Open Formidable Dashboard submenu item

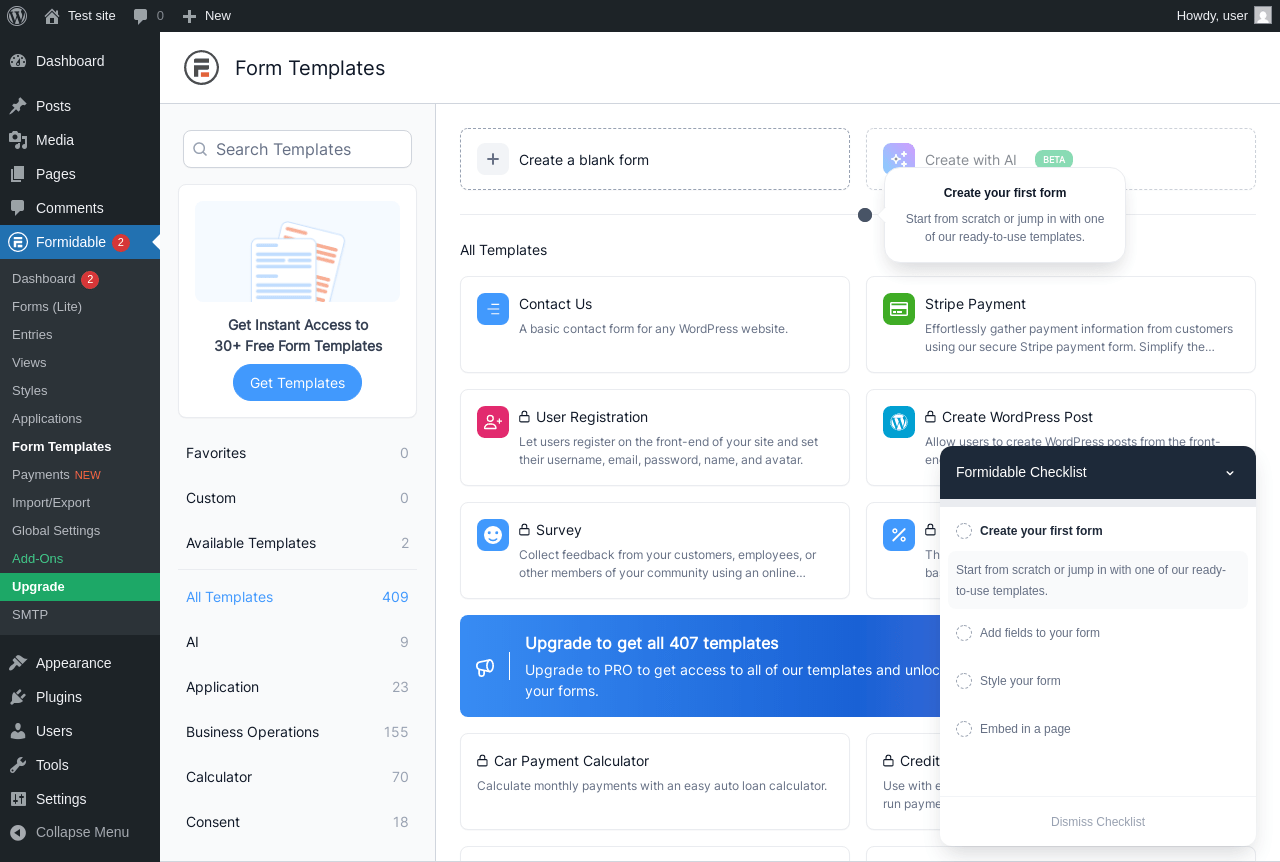pos(80,279)
